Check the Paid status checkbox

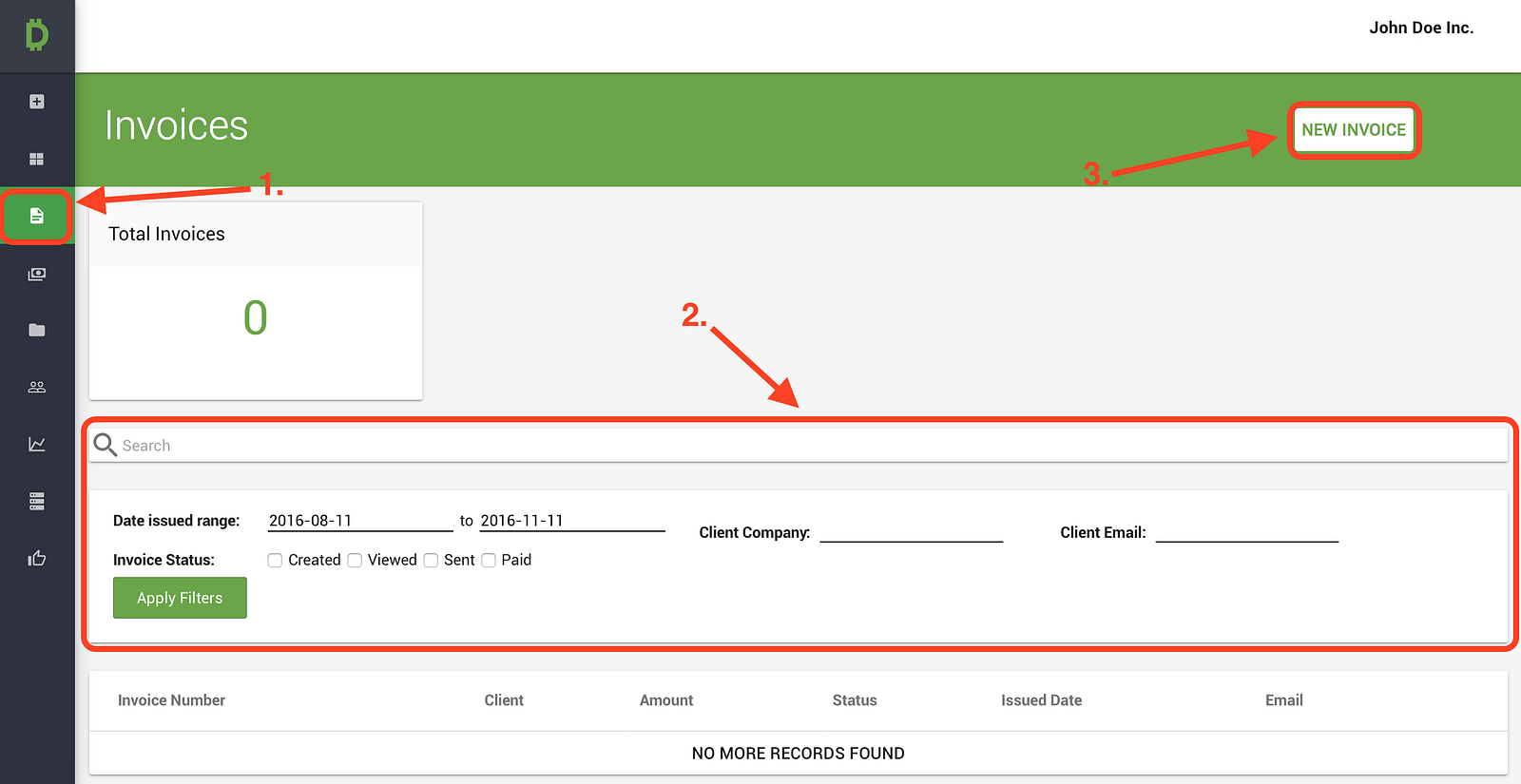(x=489, y=560)
